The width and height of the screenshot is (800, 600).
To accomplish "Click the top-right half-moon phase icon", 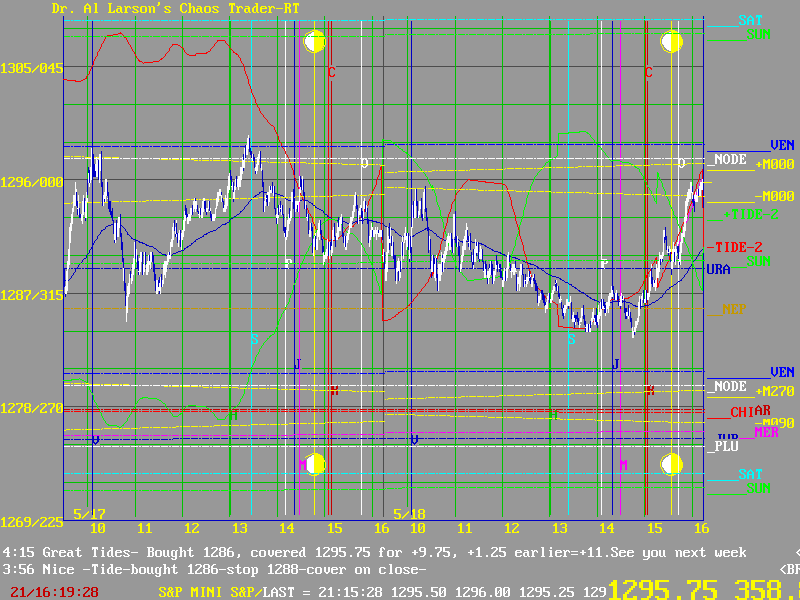I will tap(672, 41).
